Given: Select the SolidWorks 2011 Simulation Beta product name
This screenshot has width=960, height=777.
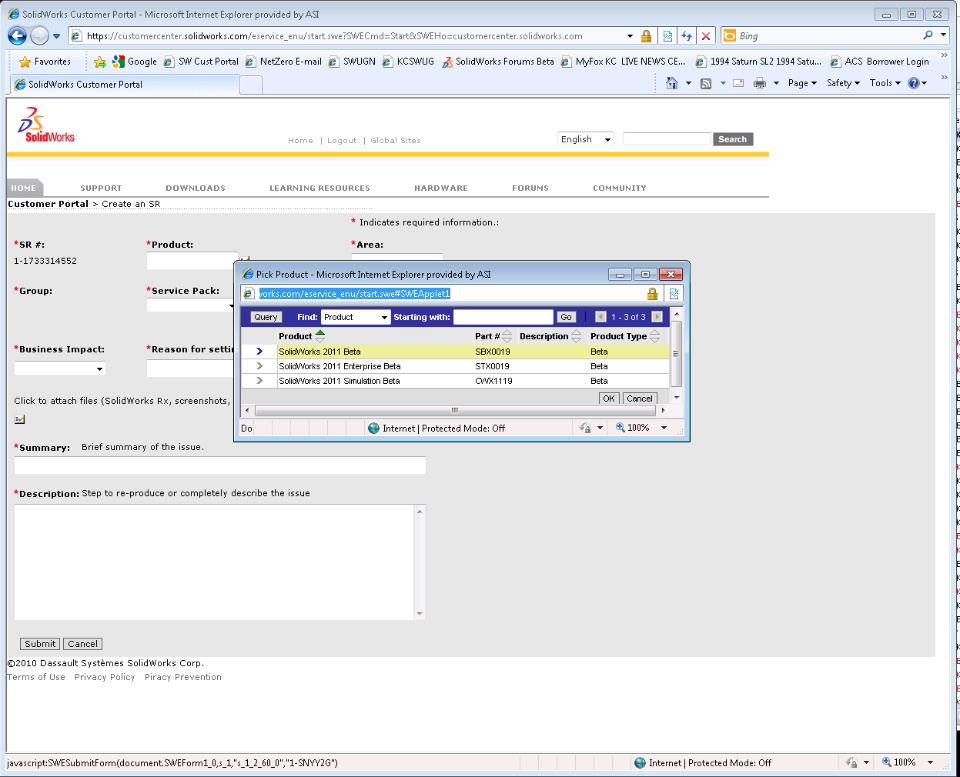Looking at the screenshot, I should coord(339,381).
